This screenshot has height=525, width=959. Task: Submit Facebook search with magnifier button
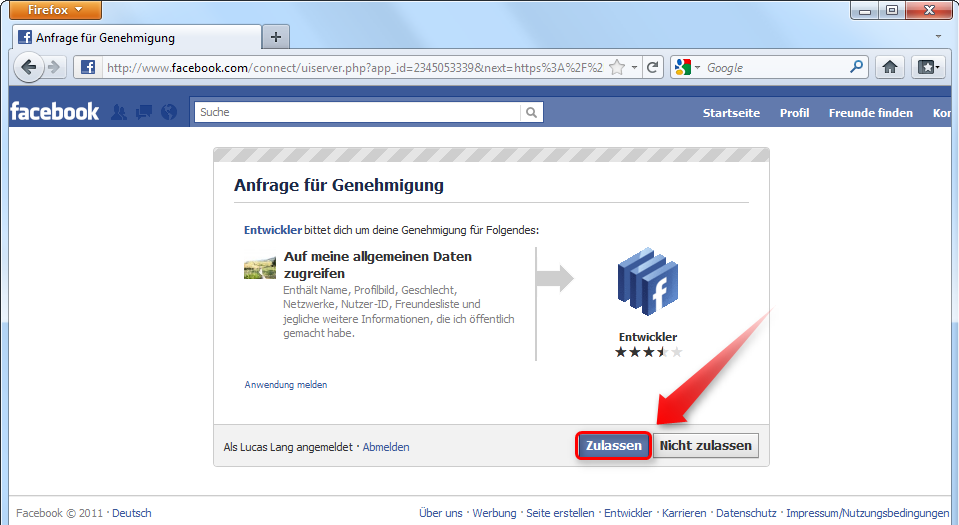click(x=531, y=112)
